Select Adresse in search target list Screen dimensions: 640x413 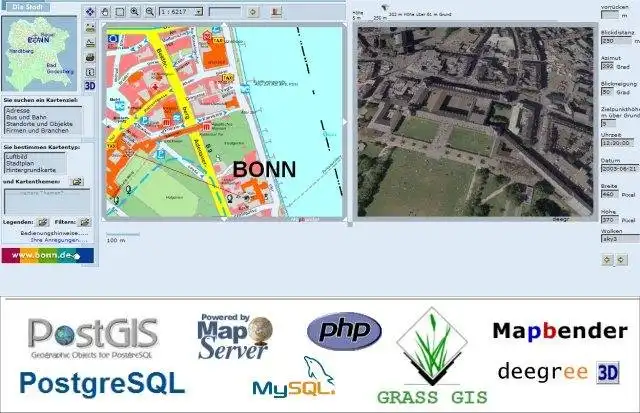(x=18, y=111)
